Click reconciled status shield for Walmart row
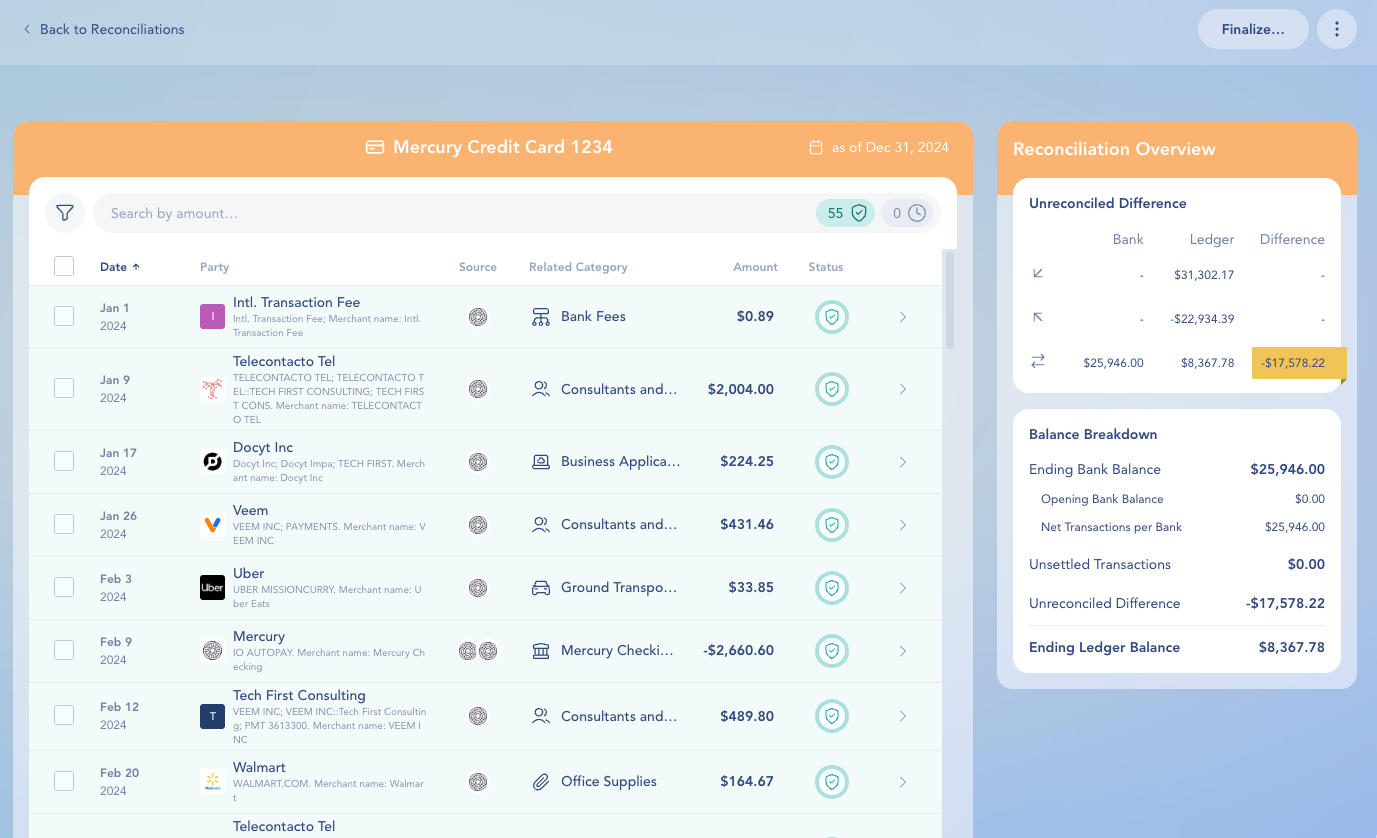Image resolution: width=1377 pixels, height=838 pixels. click(831, 782)
